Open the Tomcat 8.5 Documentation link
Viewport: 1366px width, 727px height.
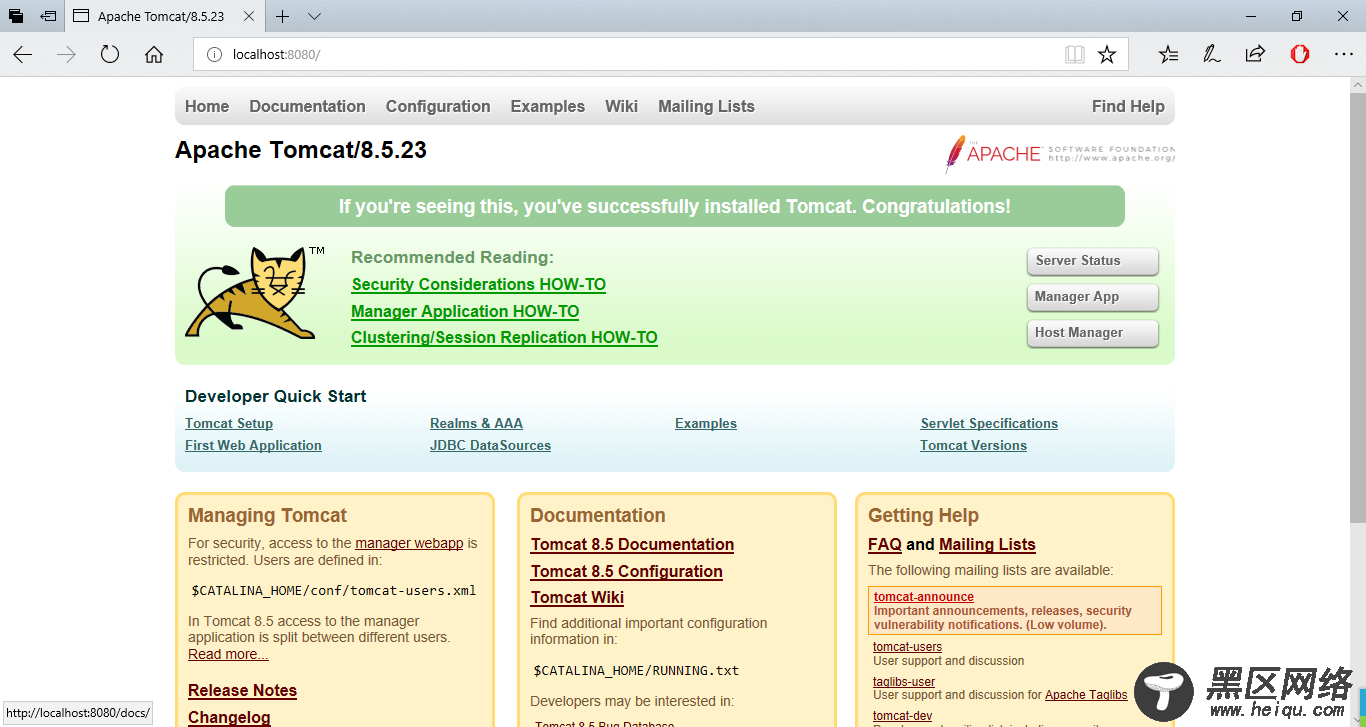632,545
